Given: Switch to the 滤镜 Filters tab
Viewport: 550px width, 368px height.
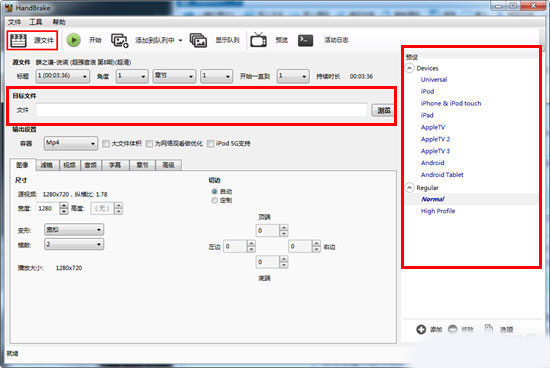Looking at the screenshot, I should [47, 165].
